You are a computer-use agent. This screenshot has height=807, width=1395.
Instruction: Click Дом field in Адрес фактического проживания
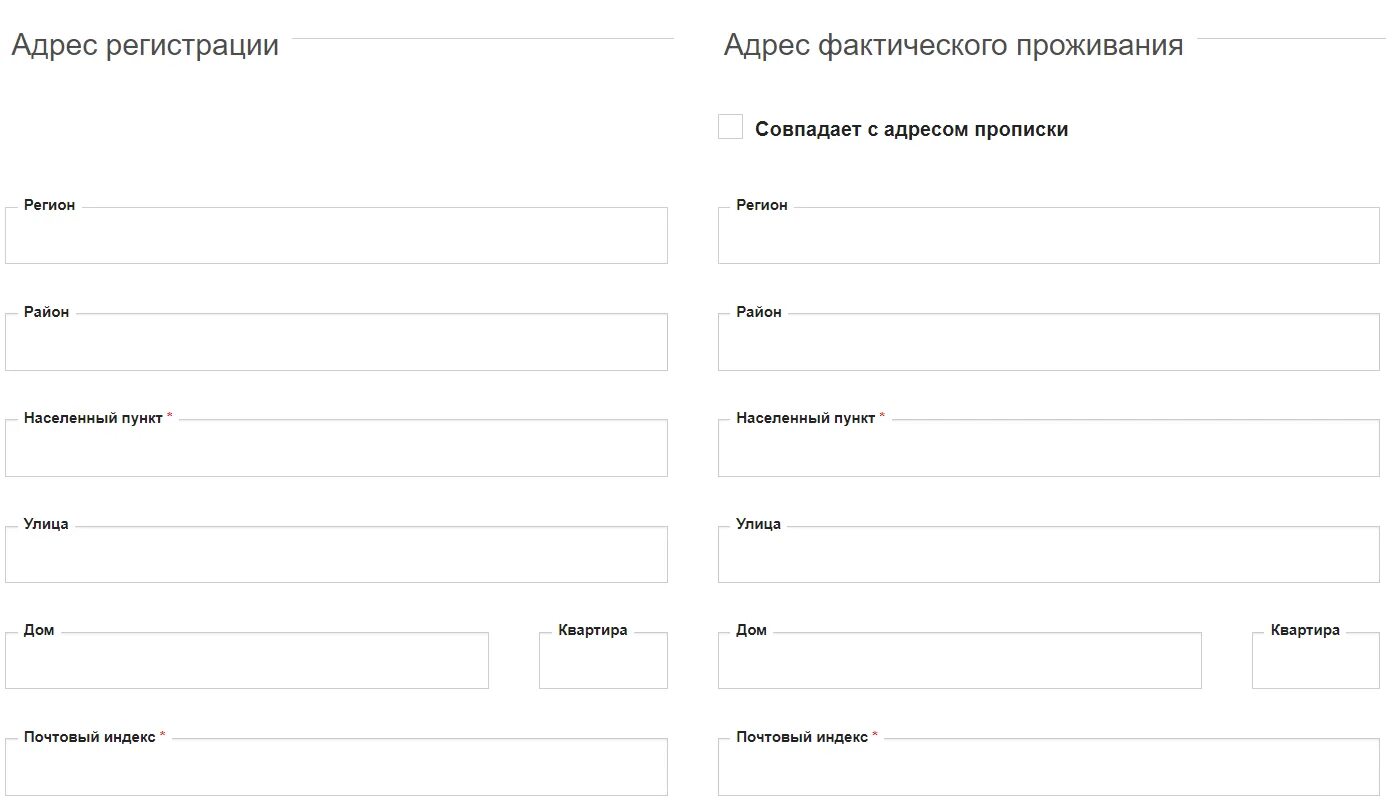960,660
